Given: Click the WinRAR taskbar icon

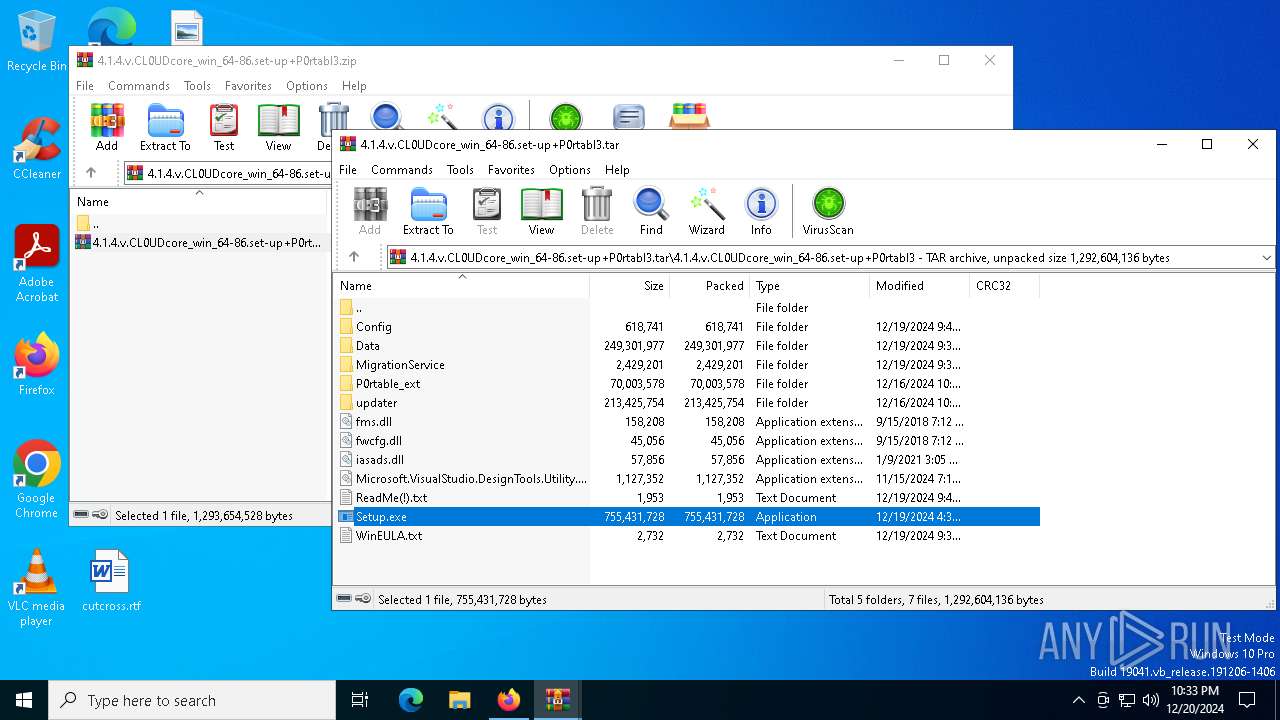Looking at the screenshot, I should click(558, 700).
